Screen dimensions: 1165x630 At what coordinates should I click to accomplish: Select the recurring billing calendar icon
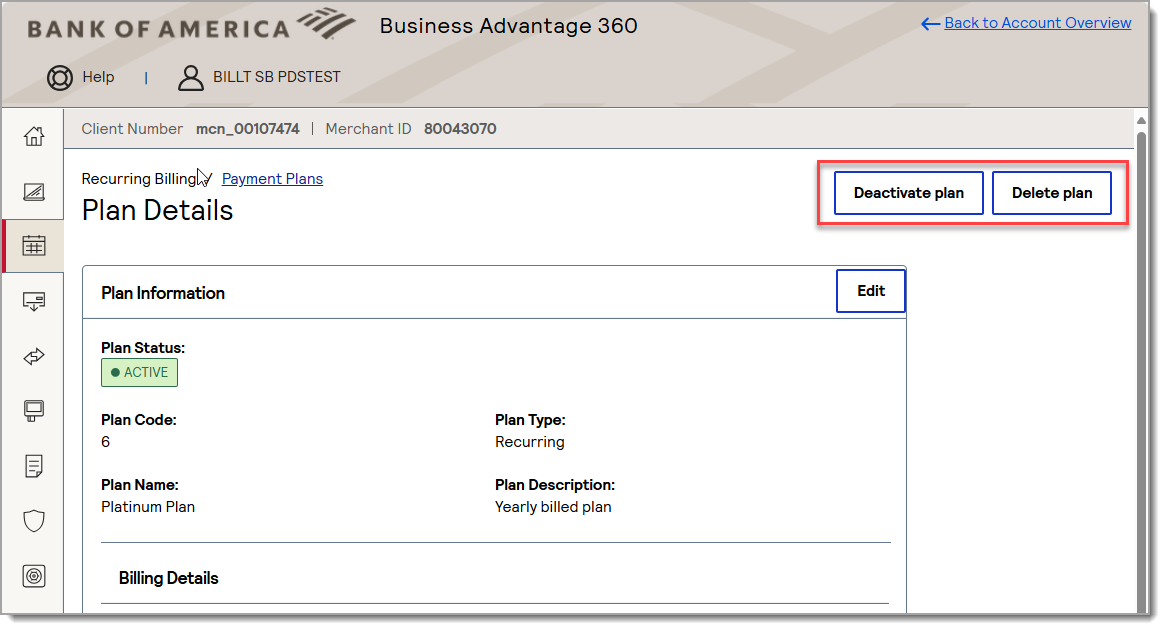pos(34,246)
